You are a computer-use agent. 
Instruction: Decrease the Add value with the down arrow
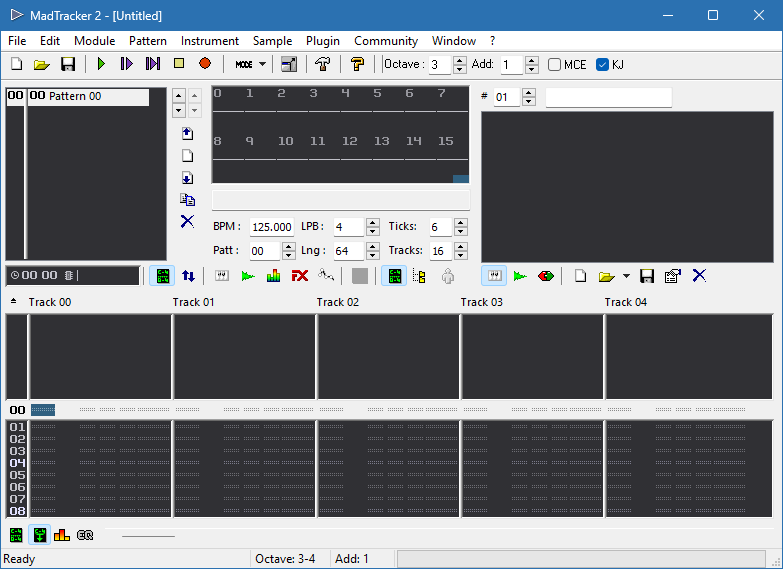tap(532, 69)
